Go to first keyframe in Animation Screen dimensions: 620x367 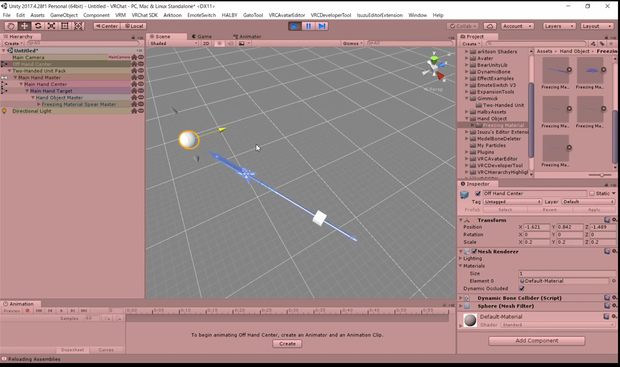point(39,311)
